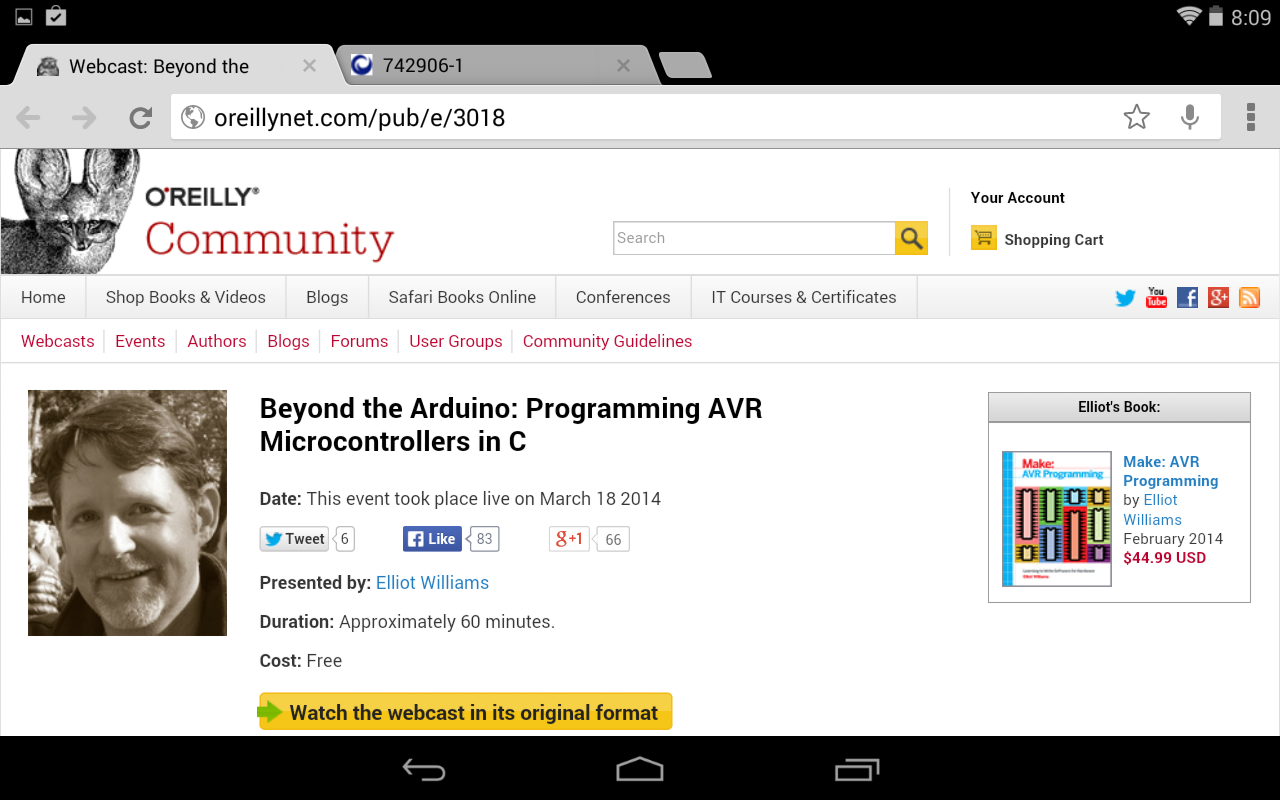
Task: Open a new browser tab
Action: [x=686, y=66]
